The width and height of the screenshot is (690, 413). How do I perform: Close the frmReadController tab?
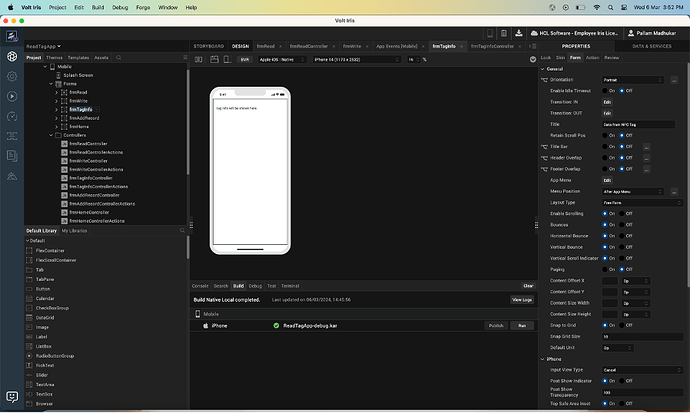pyautogui.click(x=334, y=46)
